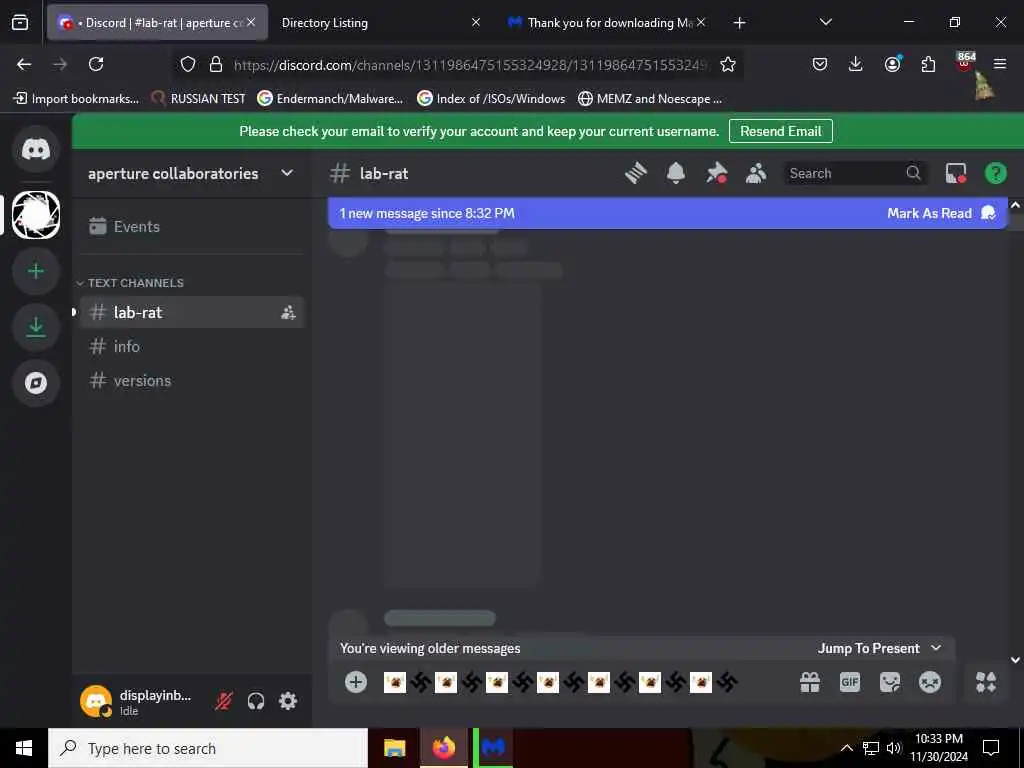This screenshot has width=1024, height=768.
Task: Open the sticker picker
Action: [x=889, y=682]
